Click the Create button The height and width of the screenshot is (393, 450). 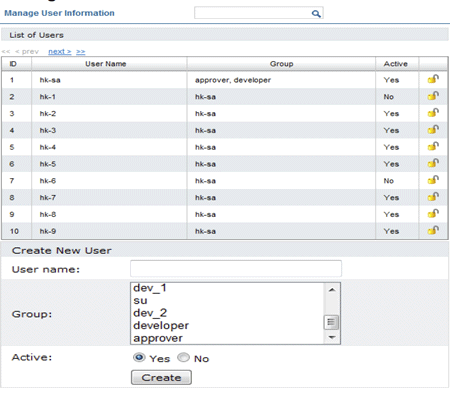tap(161, 377)
